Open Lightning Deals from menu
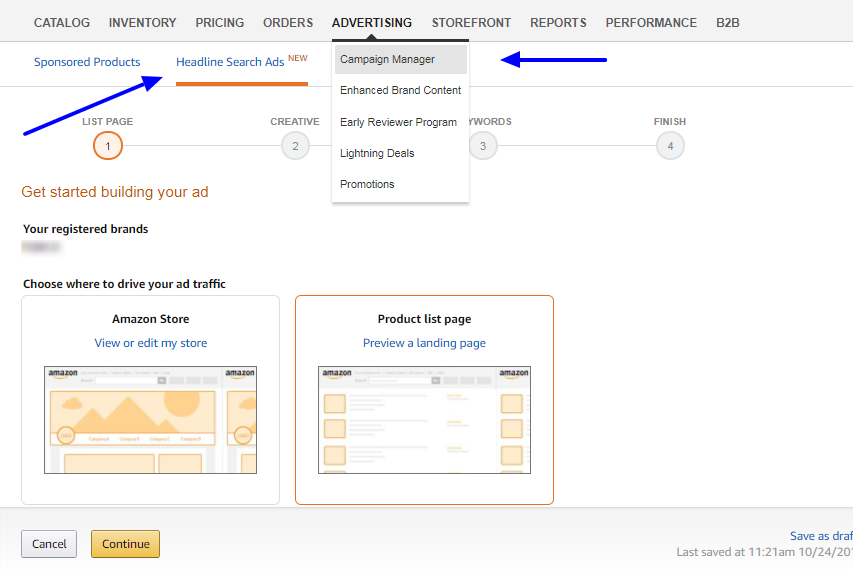Viewport: 853px width, 569px height. (377, 153)
